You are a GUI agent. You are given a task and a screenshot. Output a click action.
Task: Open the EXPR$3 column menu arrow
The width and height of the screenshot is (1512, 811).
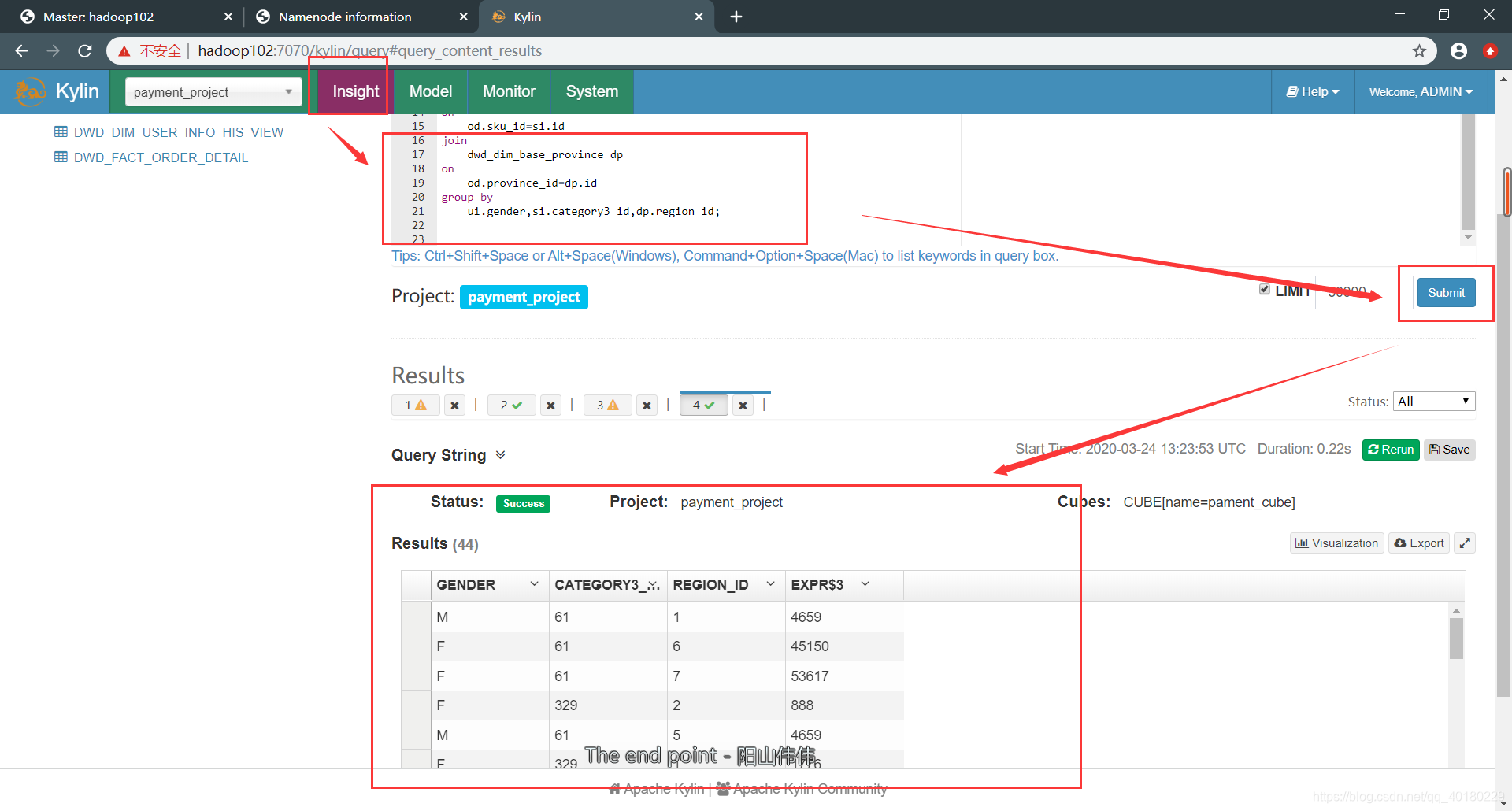[x=865, y=584]
